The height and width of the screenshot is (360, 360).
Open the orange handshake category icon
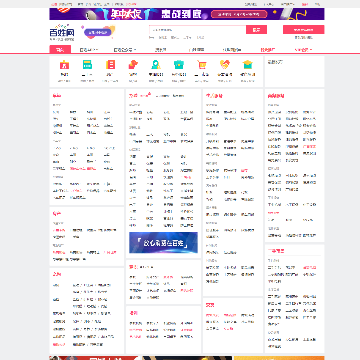coord(225,65)
